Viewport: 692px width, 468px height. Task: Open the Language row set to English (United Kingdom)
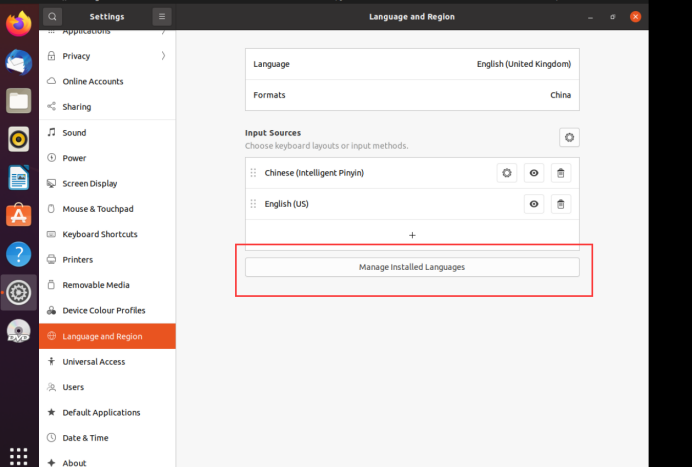coord(412,64)
